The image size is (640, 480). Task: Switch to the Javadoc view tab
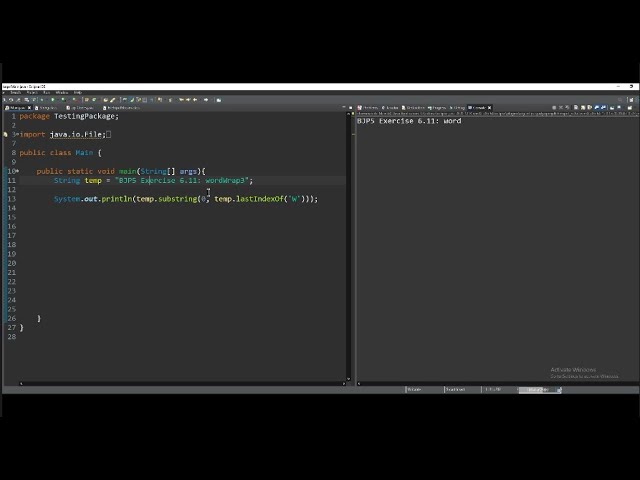390,108
